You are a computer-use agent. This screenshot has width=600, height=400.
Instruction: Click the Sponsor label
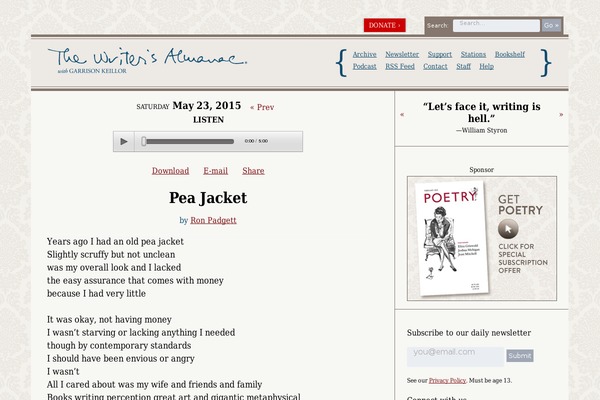481,170
